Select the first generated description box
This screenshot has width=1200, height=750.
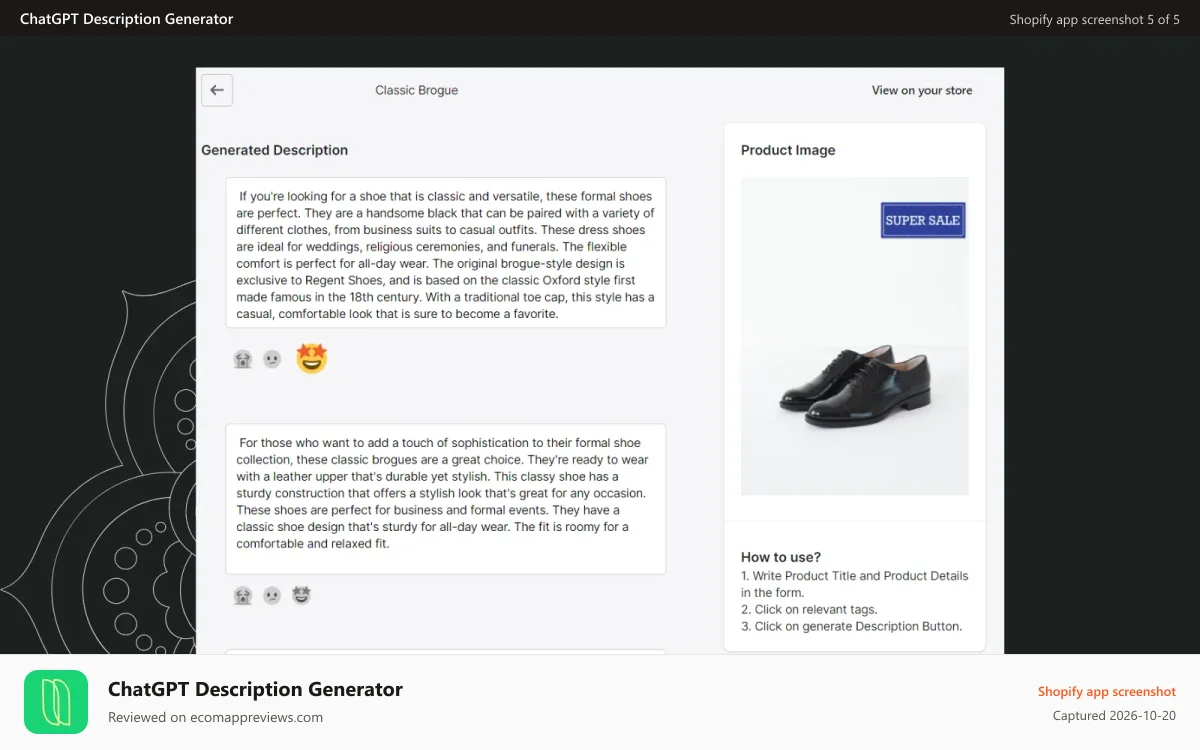click(446, 253)
